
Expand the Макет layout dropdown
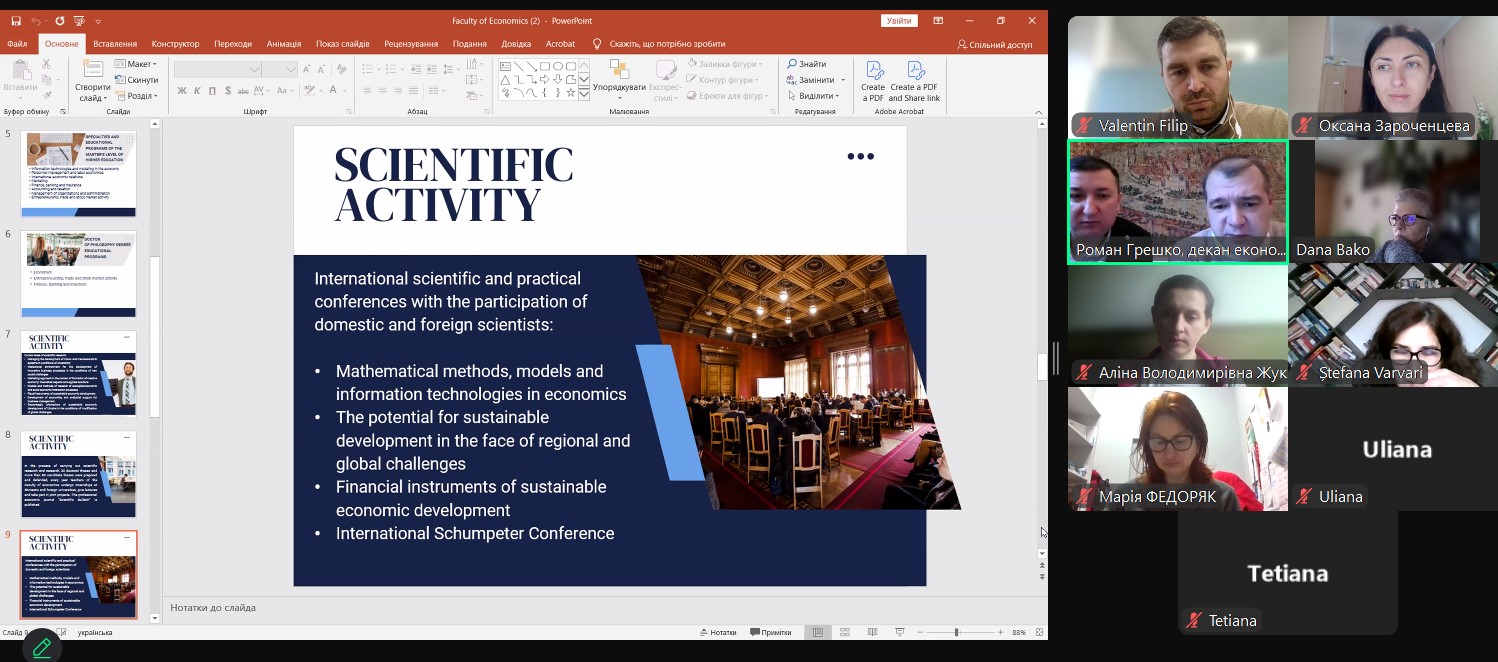[135, 64]
